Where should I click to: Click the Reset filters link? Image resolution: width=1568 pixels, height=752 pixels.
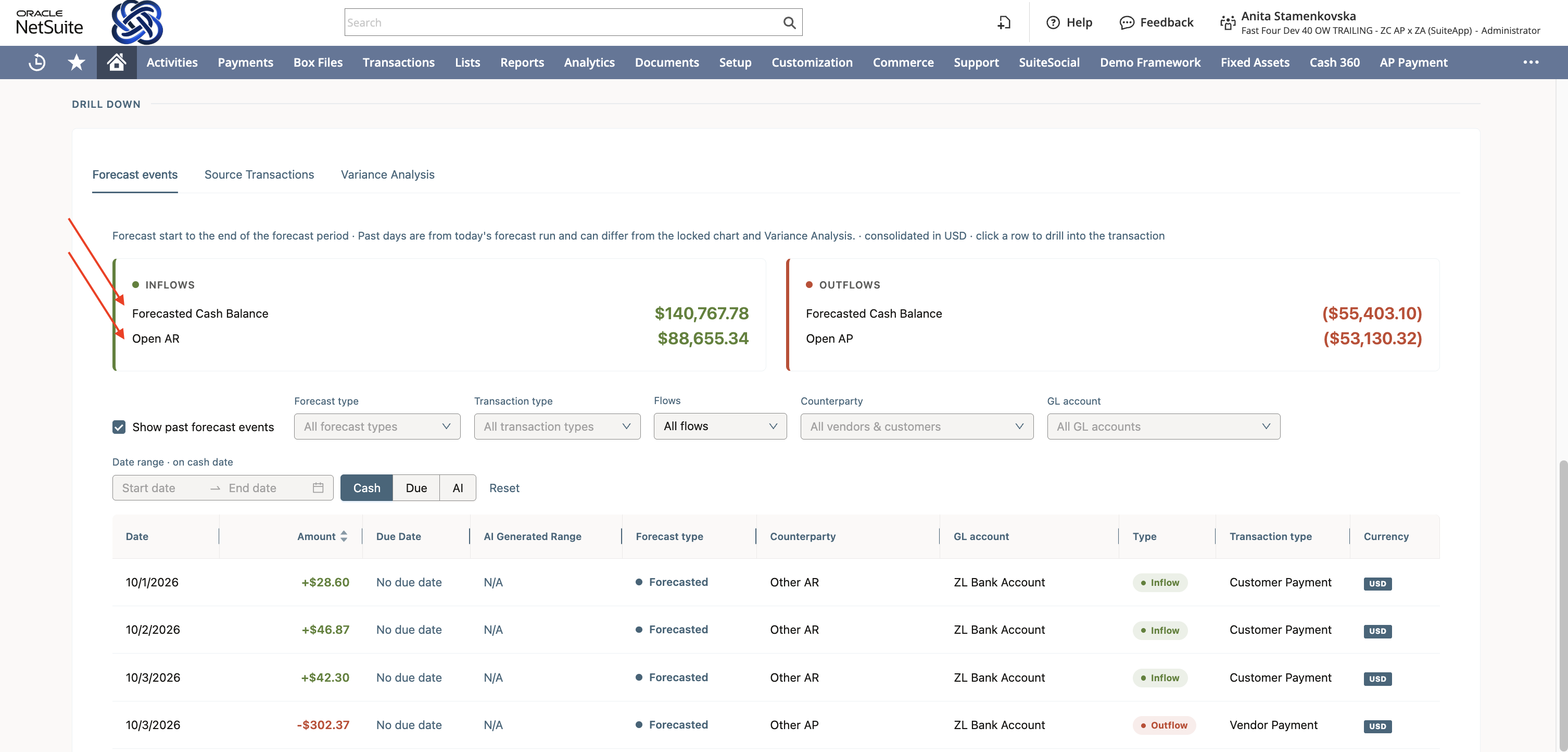click(504, 488)
